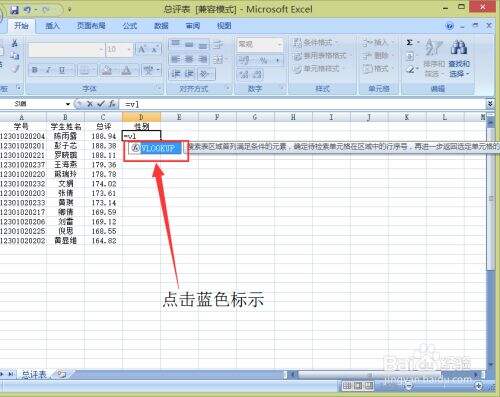Click the formula bar input field
This screenshot has height=397, width=500.
pyautogui.click(x=302, y=104)
